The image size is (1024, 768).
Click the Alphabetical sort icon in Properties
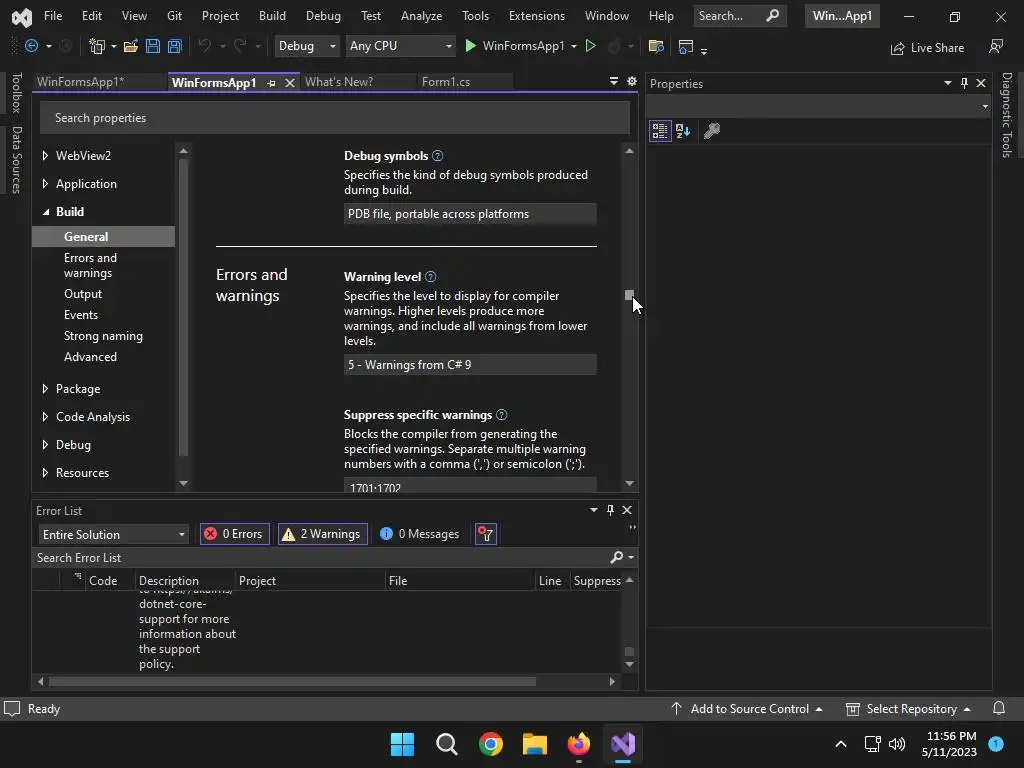coord(683,131)
